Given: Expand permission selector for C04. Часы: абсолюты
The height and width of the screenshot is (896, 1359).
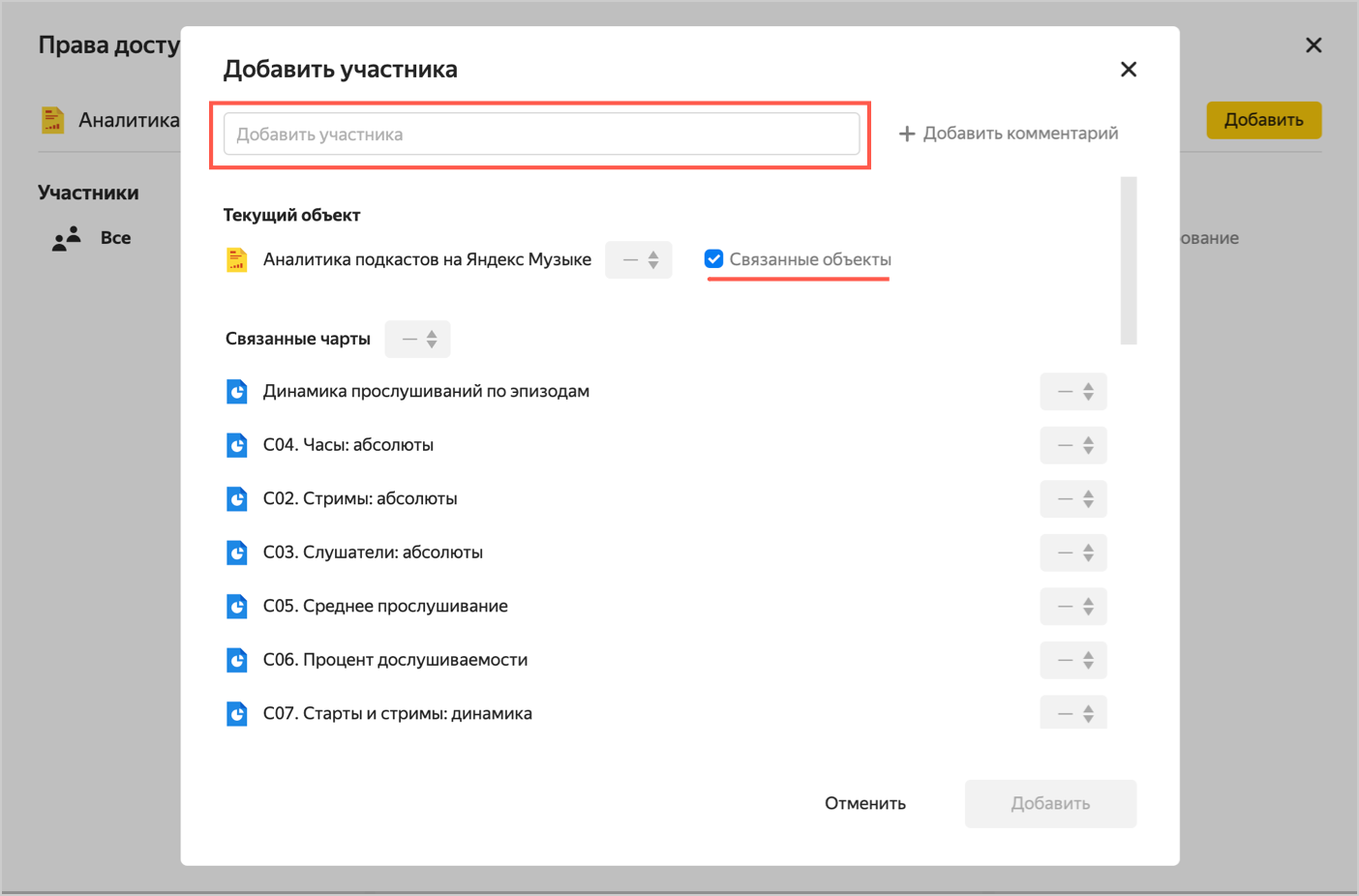Looking at the screenshot, I should 1072,445.
